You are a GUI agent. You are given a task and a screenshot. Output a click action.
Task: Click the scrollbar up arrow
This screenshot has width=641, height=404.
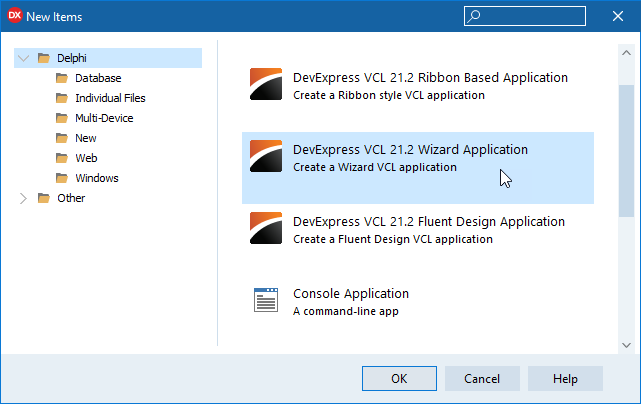626,53
